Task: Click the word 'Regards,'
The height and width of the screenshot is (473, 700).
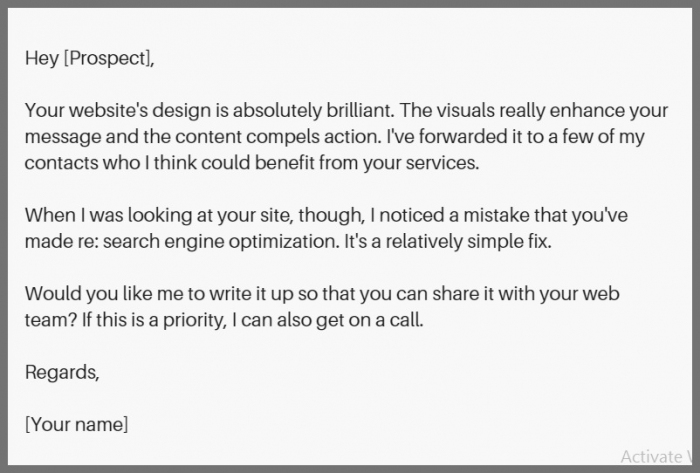Action: (62, 372)
